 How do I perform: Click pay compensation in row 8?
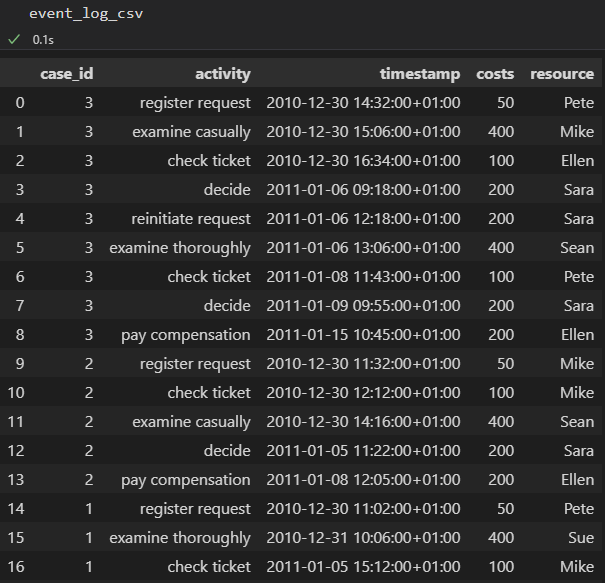[x=186, y=336]
